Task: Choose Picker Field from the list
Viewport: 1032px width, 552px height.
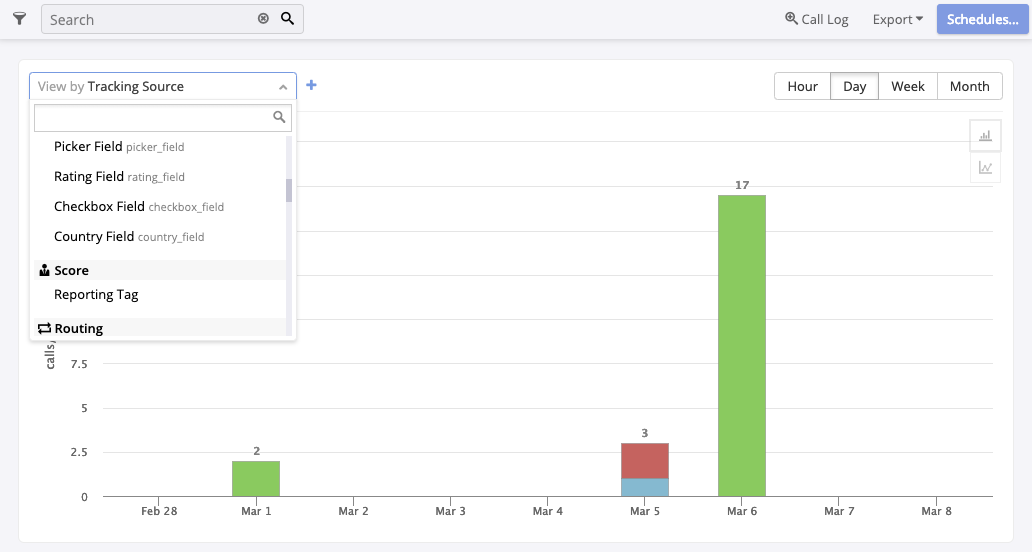Action: 119,147
